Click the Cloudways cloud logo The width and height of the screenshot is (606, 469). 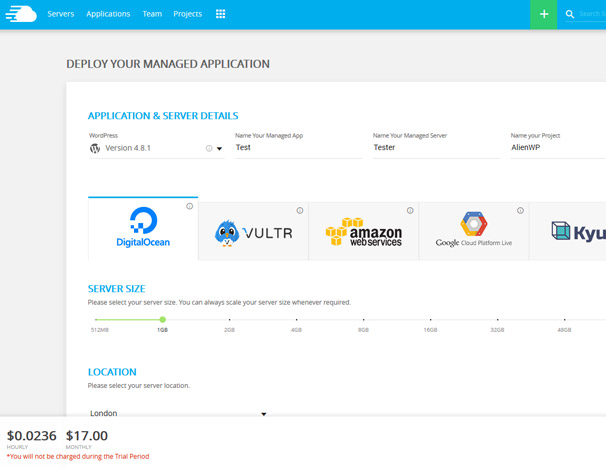(21, 14)
